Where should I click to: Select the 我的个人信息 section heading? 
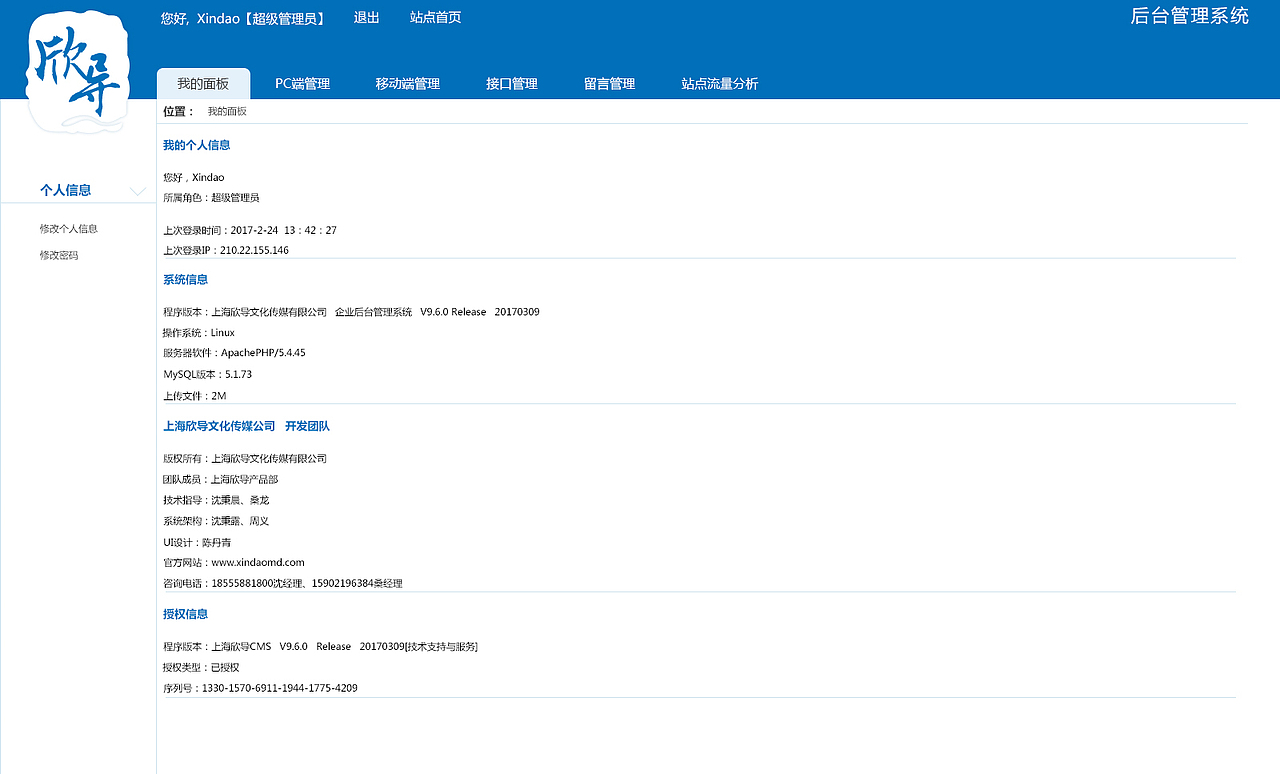(x=197, y=145)
